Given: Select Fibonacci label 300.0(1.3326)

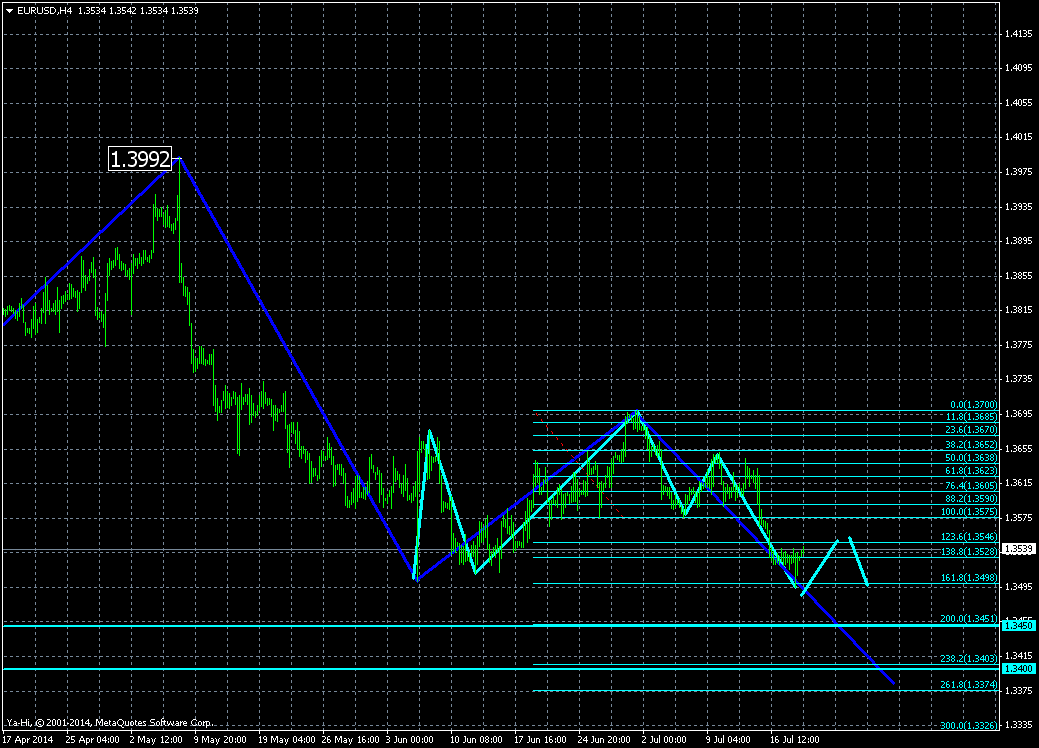Looking at the screenshot, I should (969, 725).
